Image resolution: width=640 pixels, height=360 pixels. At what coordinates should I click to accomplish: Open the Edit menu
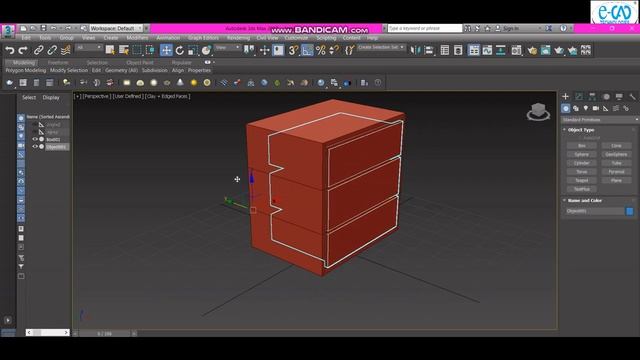pos(26,38)
